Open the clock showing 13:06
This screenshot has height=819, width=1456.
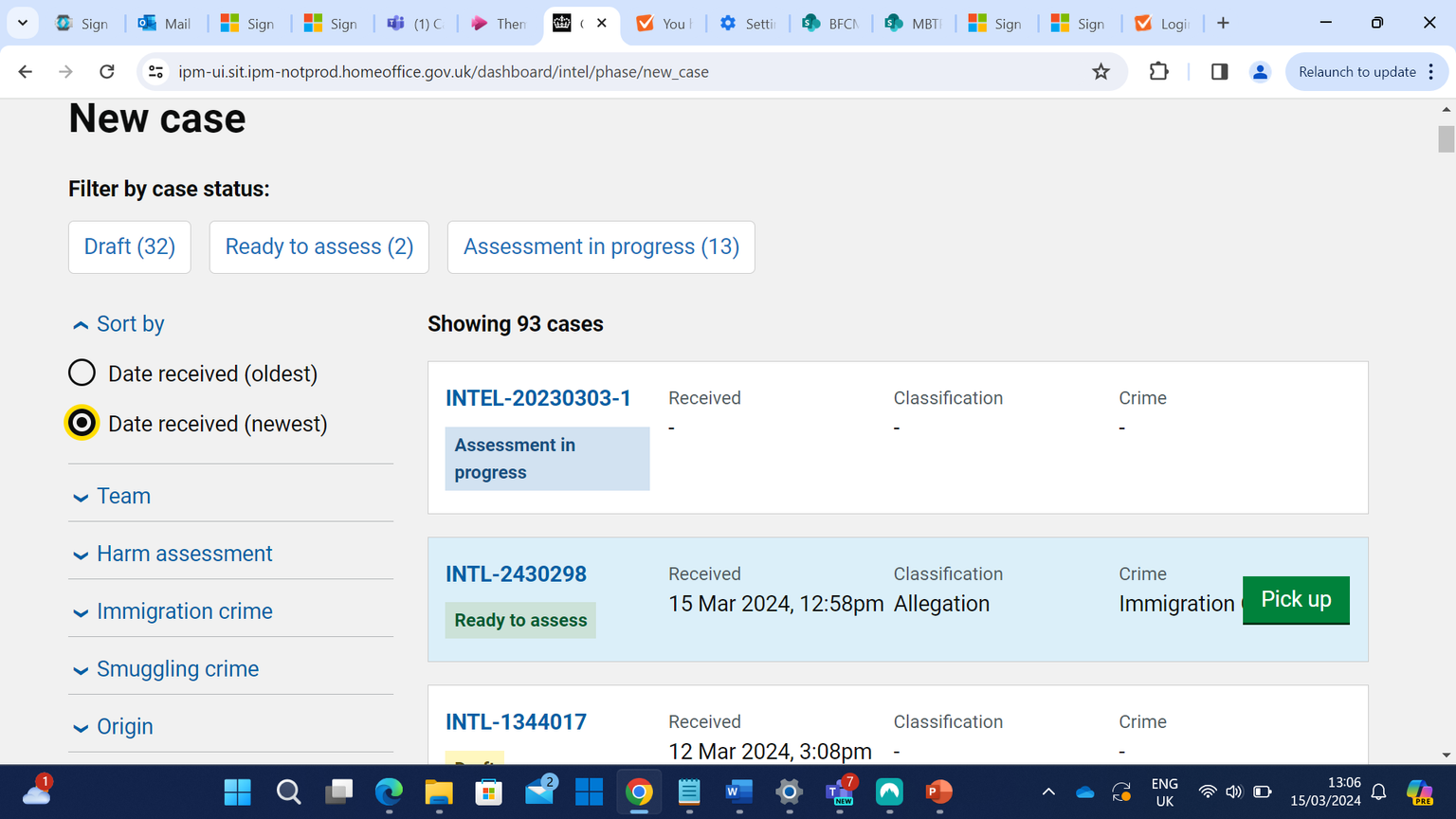(x=1325, y=792)
